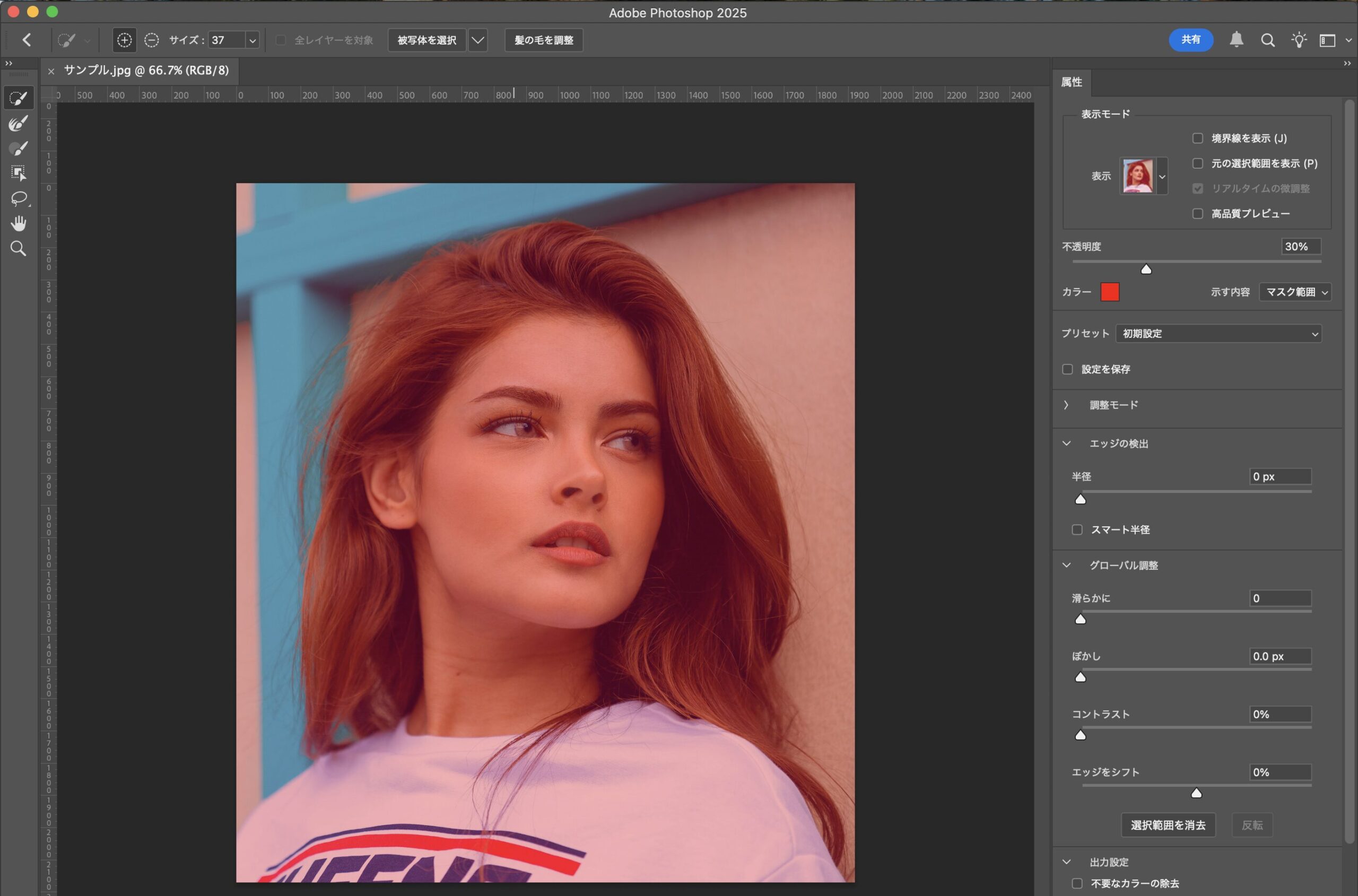1358x896 pixels.
Task: Click the subtract from selection icon
Action: pyautogui.click(x=151, y=40)
